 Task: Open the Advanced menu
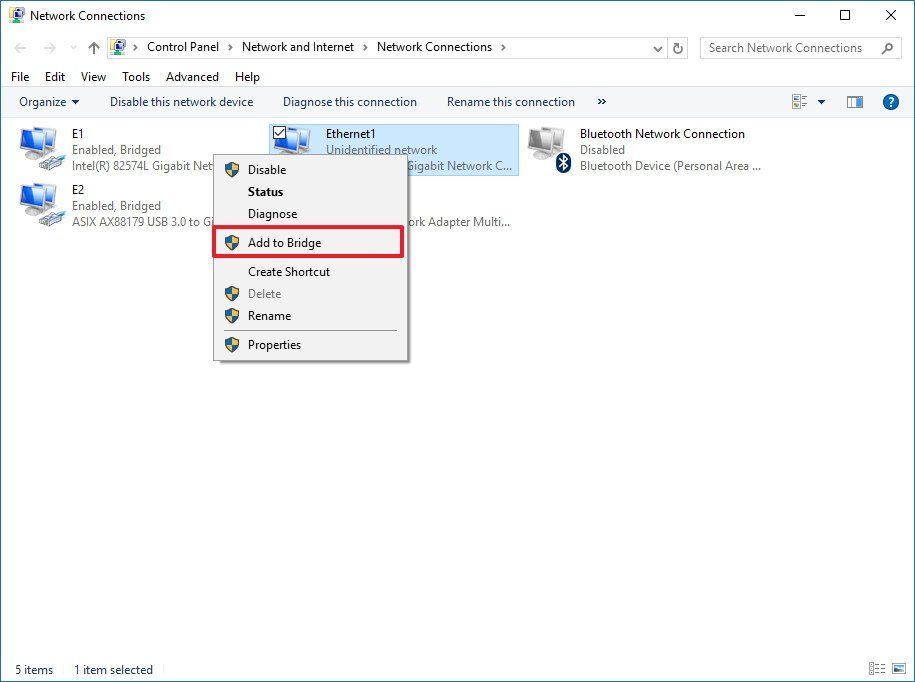[191, 76]
